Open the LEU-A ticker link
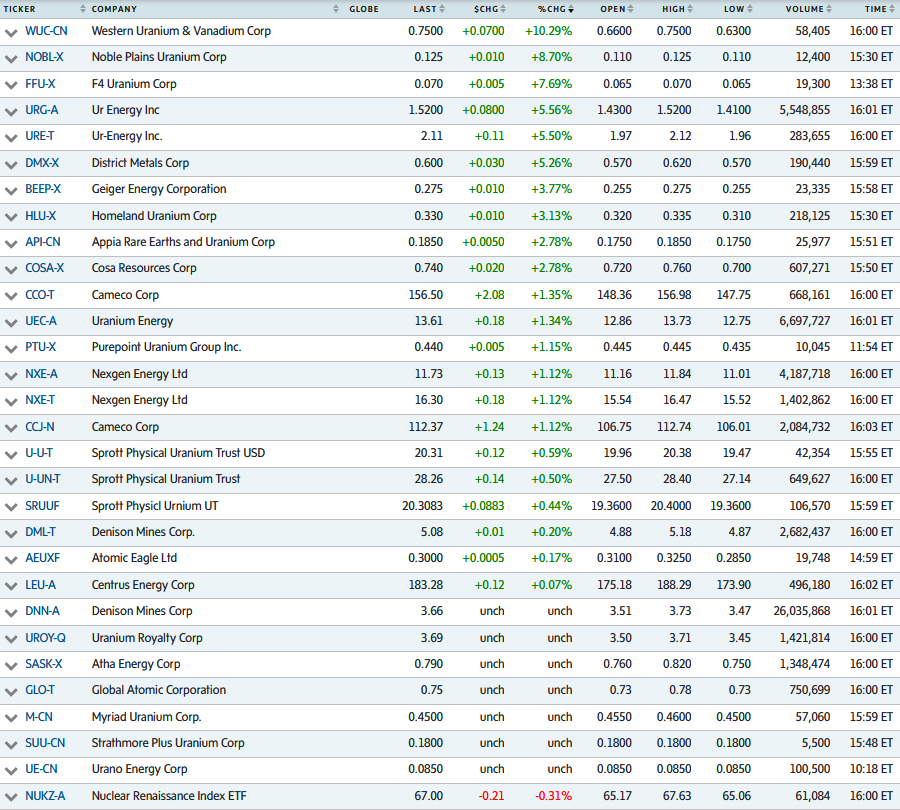This screenshot has height=810, width=900. point(40,585)
